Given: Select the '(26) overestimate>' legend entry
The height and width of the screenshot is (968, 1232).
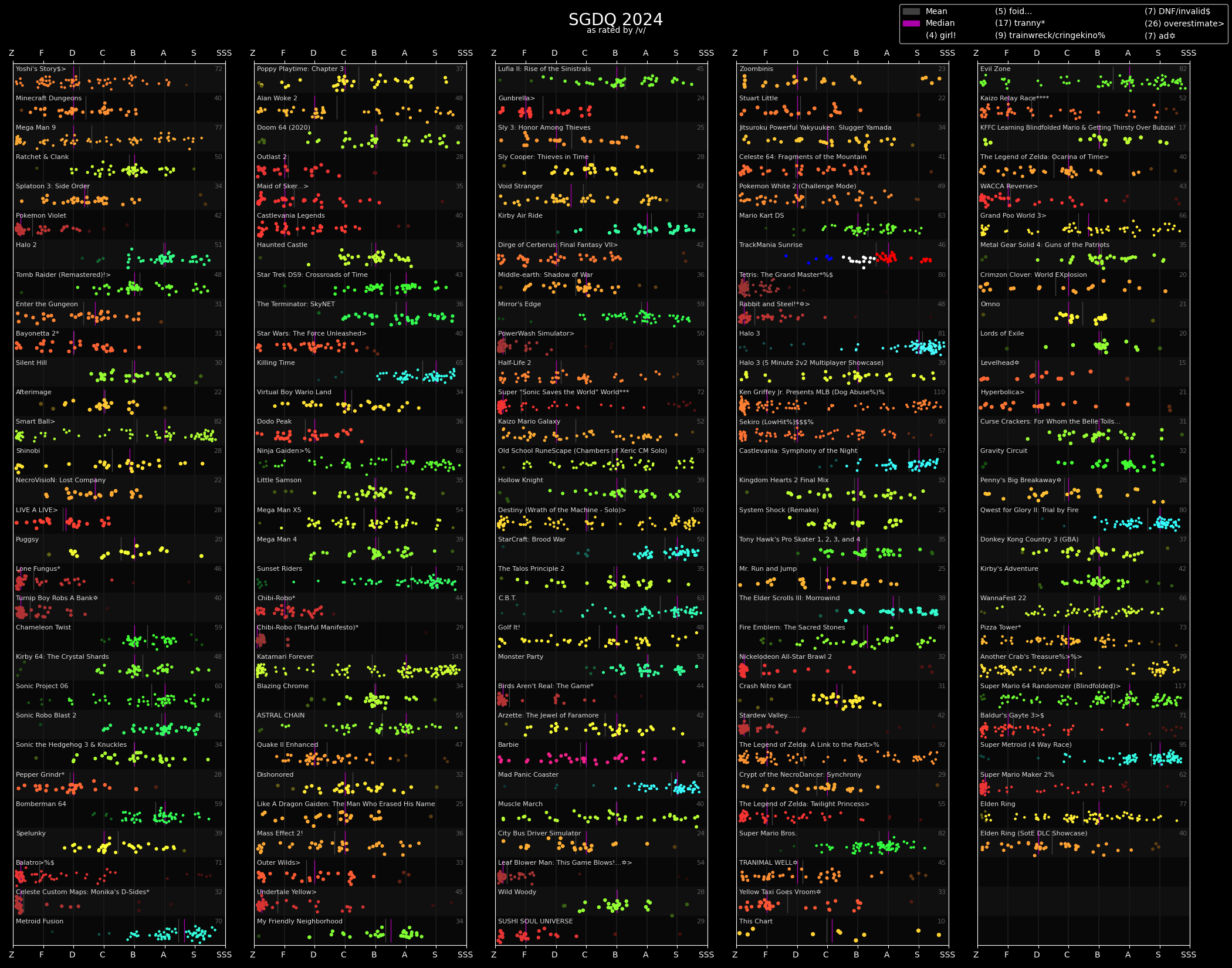Looking at the screenshot, I should pyautogui.click(x=1184, y=23).
